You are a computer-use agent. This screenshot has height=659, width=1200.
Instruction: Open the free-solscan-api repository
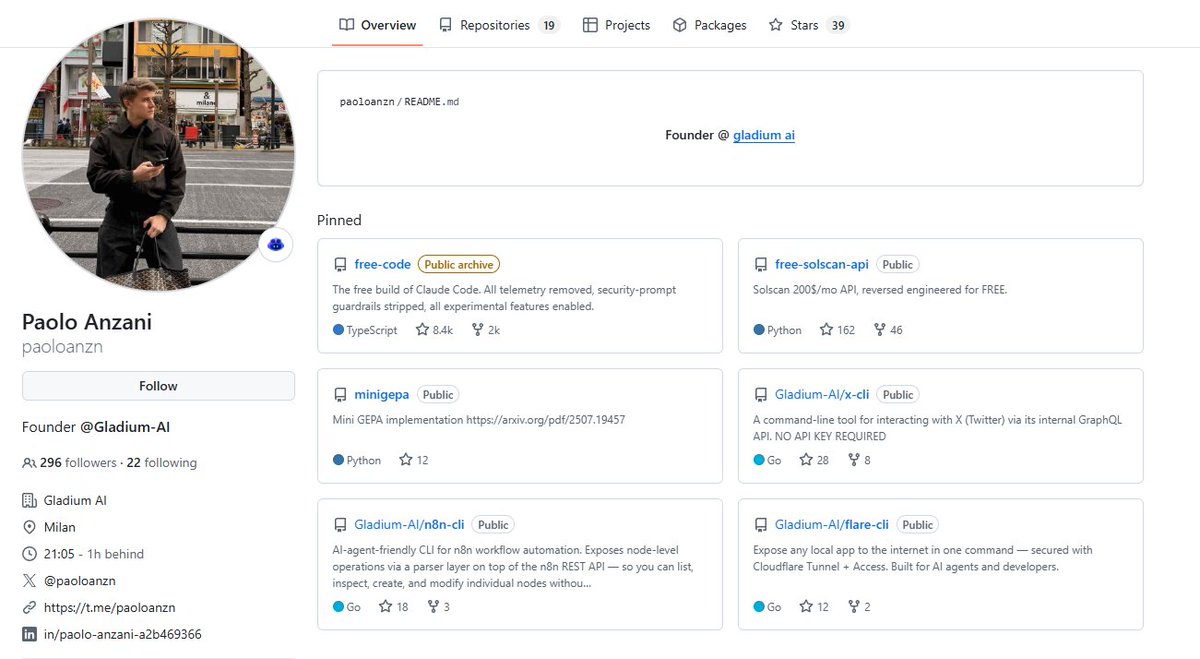pyautogui.click(x=822, y=264)
